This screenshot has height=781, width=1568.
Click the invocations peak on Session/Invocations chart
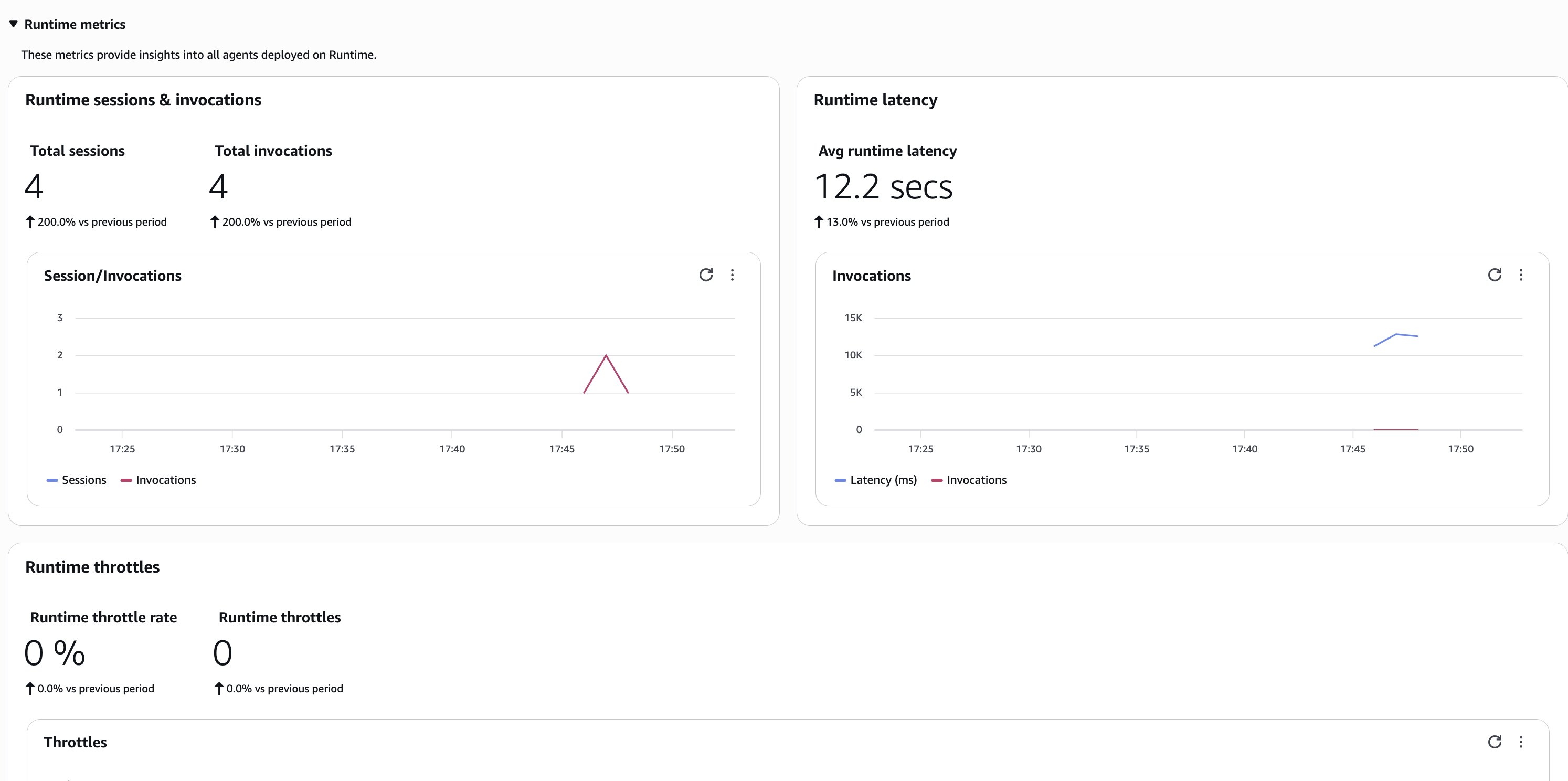point(606,356)
